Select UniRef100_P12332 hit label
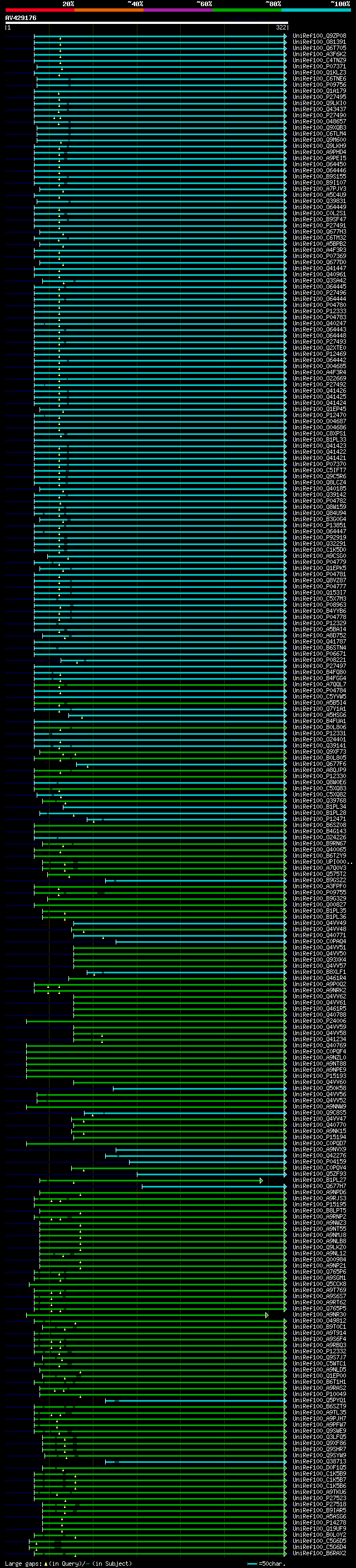This screenshot has height=1568, width=356. (319, 1351)
